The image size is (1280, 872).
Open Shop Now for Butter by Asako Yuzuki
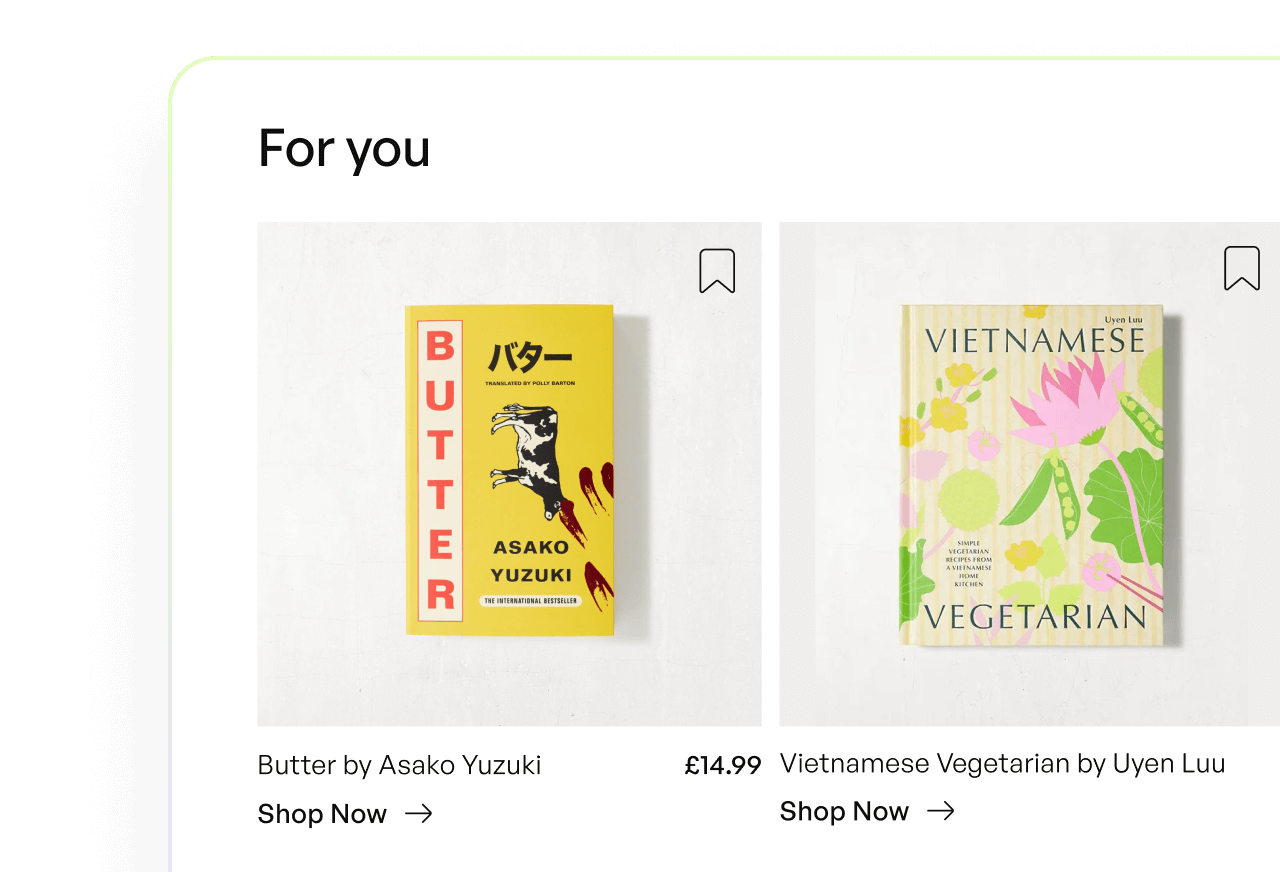[x=322, y=814]
